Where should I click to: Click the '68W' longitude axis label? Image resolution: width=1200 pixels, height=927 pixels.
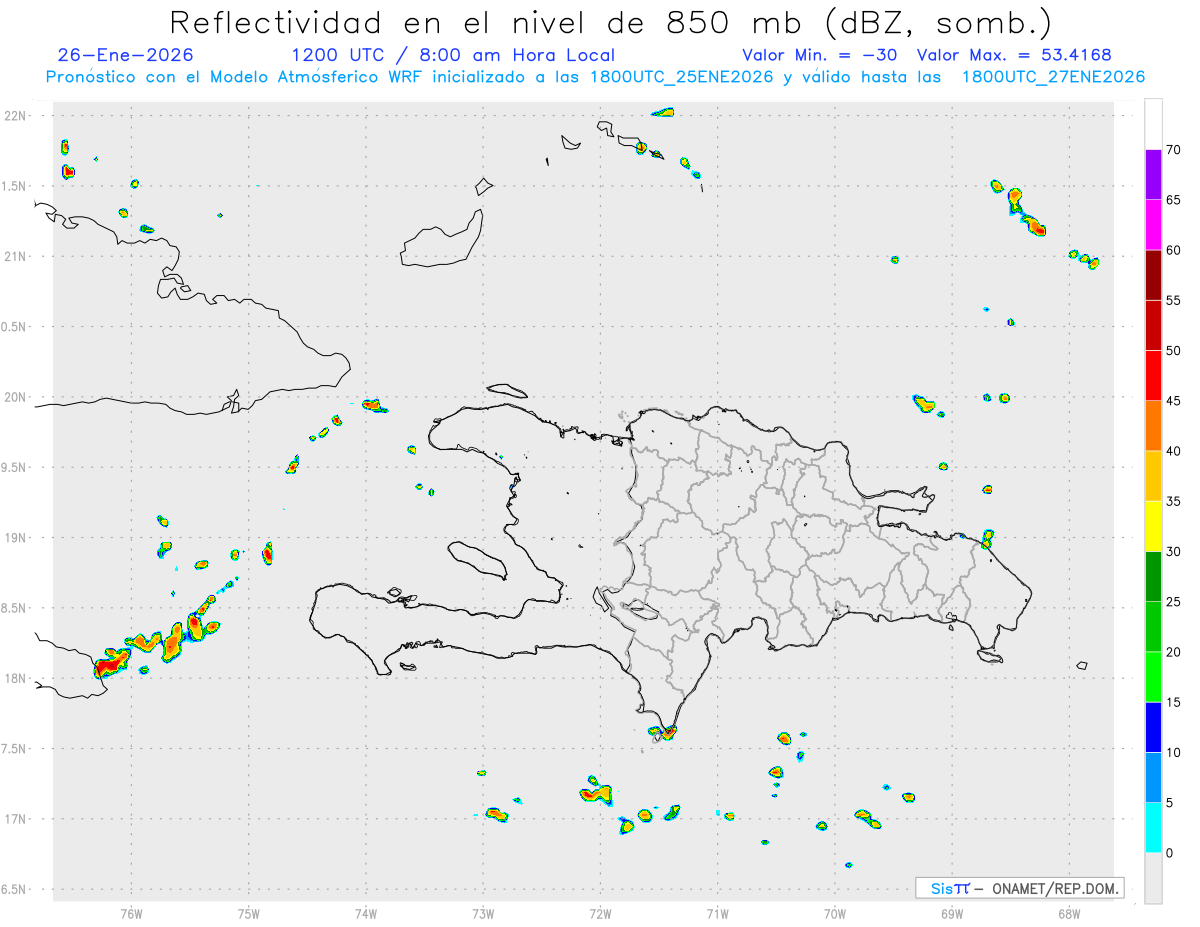[1069, 914]
